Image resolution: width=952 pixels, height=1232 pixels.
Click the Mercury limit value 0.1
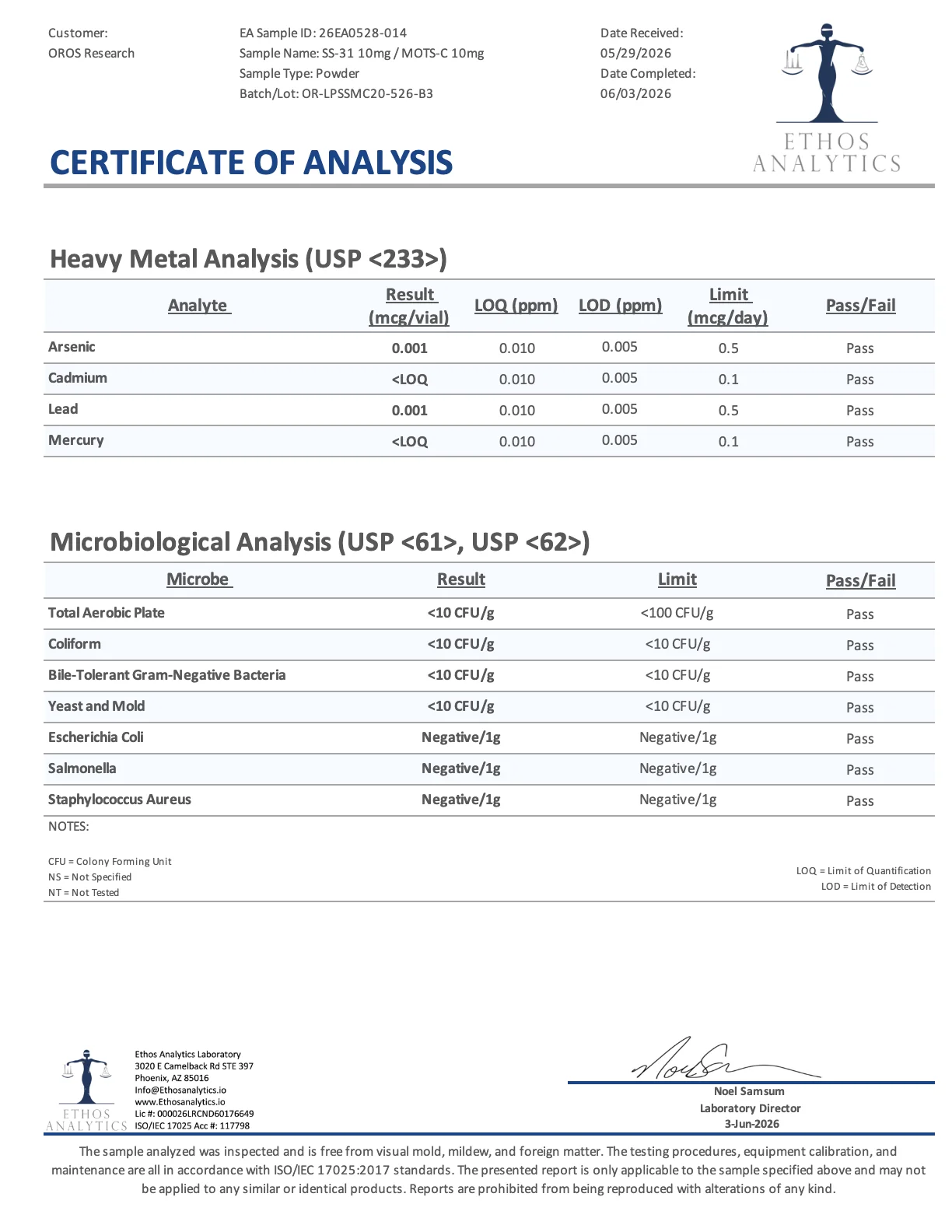[x=729, y=442]
